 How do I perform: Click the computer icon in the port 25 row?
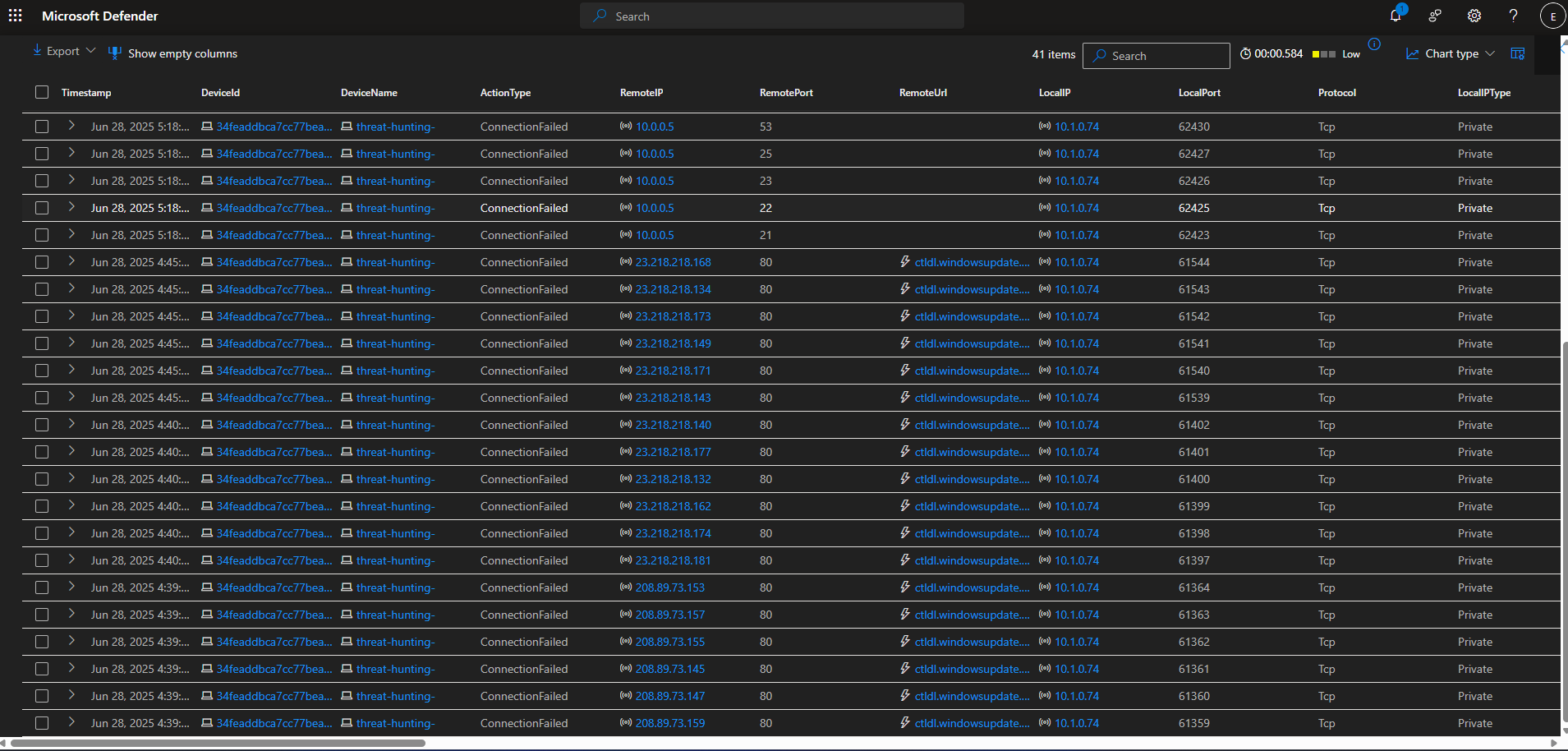[347, 154]
